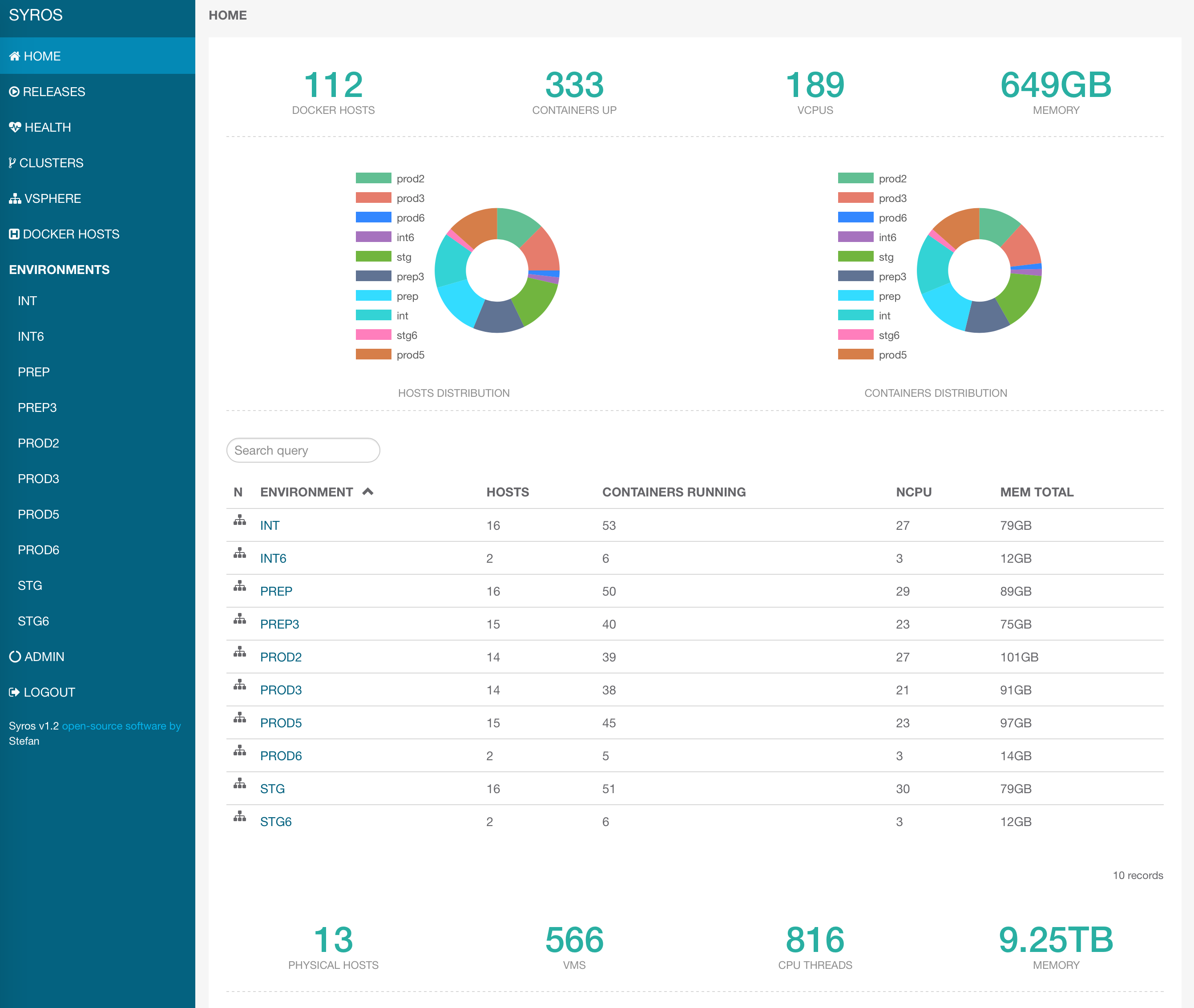This screenshot has width=1194, height=1008.
Task: Open open-source software footer link
Action: (x=121, y=726)
